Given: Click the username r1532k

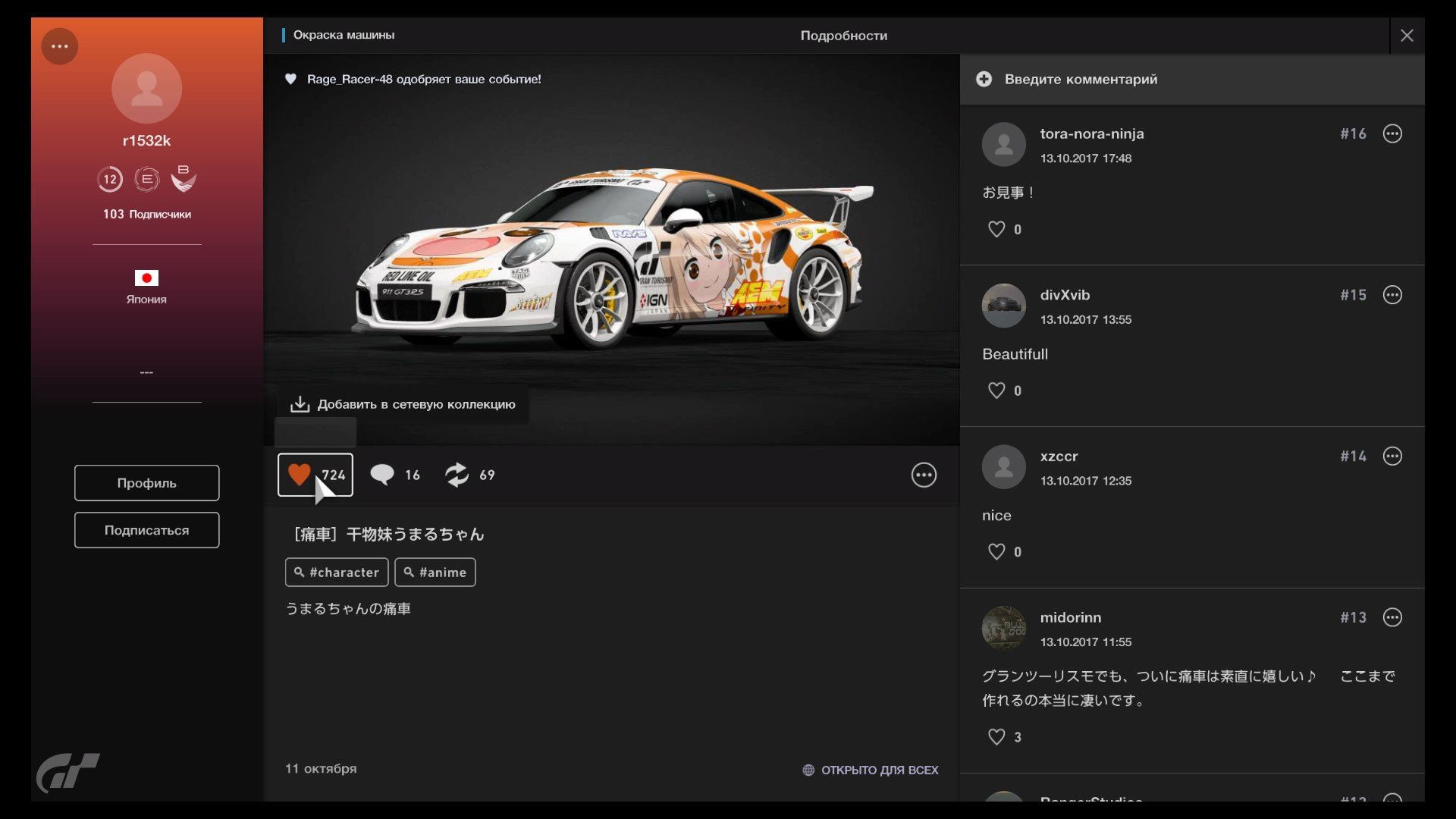Looking at the screenshot, I should pos(146,140).
